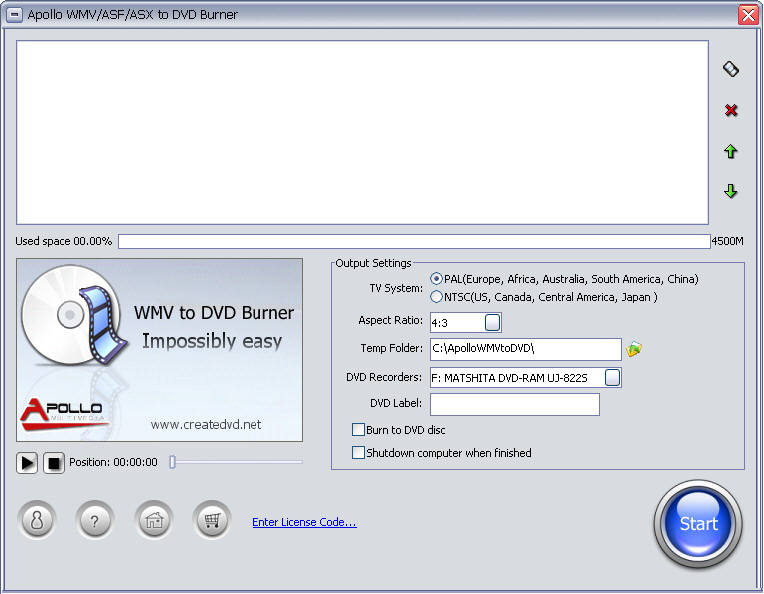This screenshot has width=764, height=594.
Task: Play the video preview
Action: pos(27,463)
